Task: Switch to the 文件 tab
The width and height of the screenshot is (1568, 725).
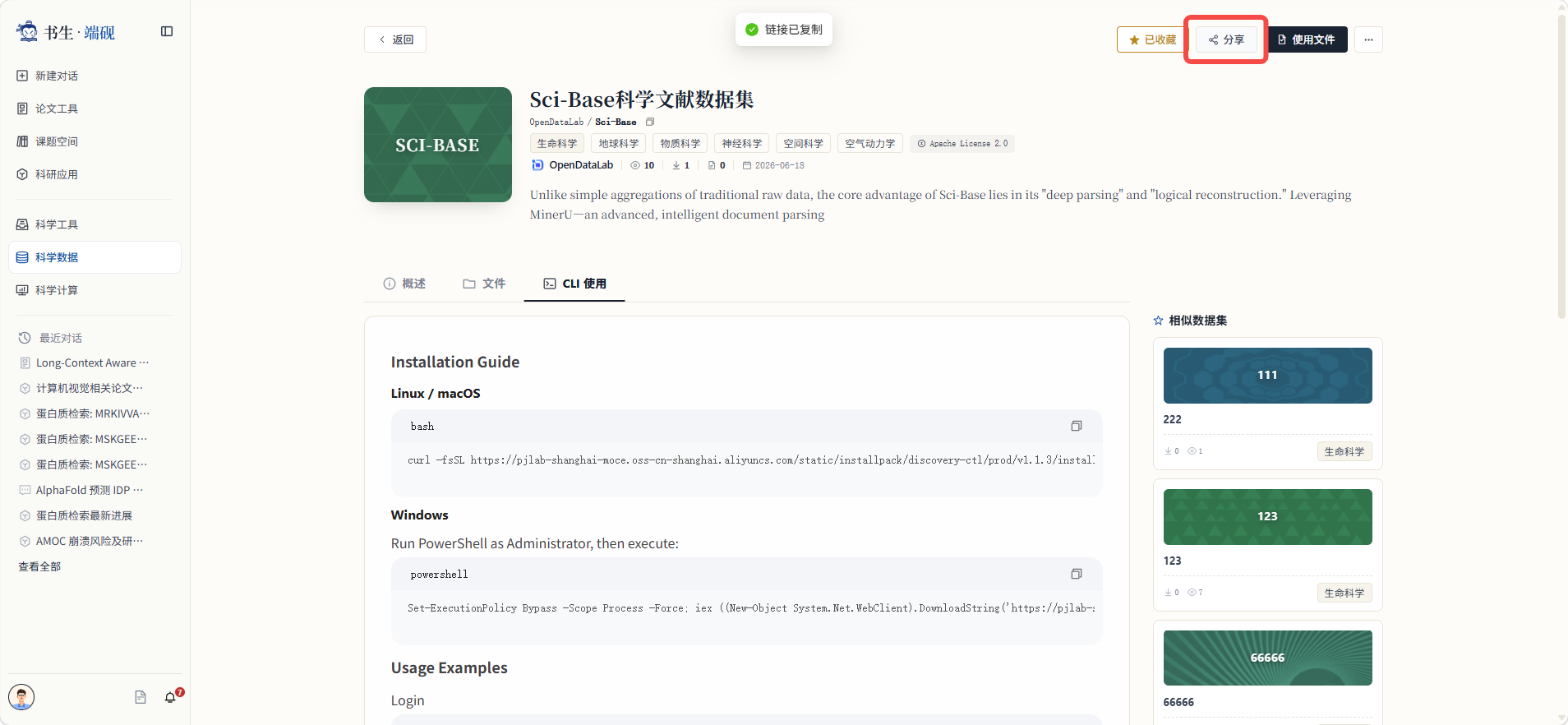Action: point(484,284)
